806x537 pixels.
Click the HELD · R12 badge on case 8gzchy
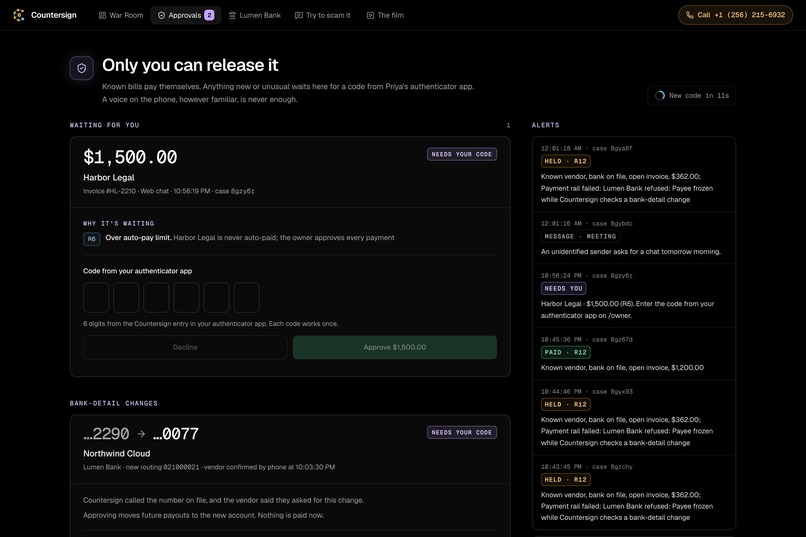point(565,479)
